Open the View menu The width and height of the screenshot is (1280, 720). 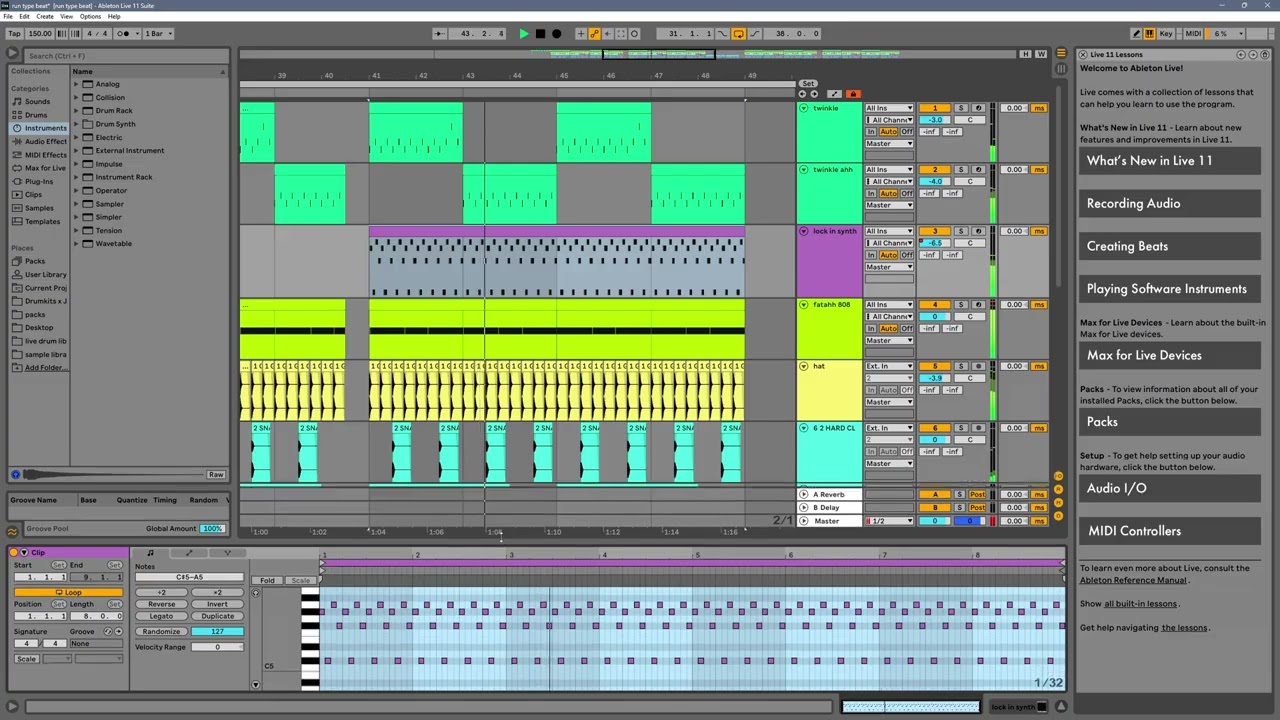(67, 16)
